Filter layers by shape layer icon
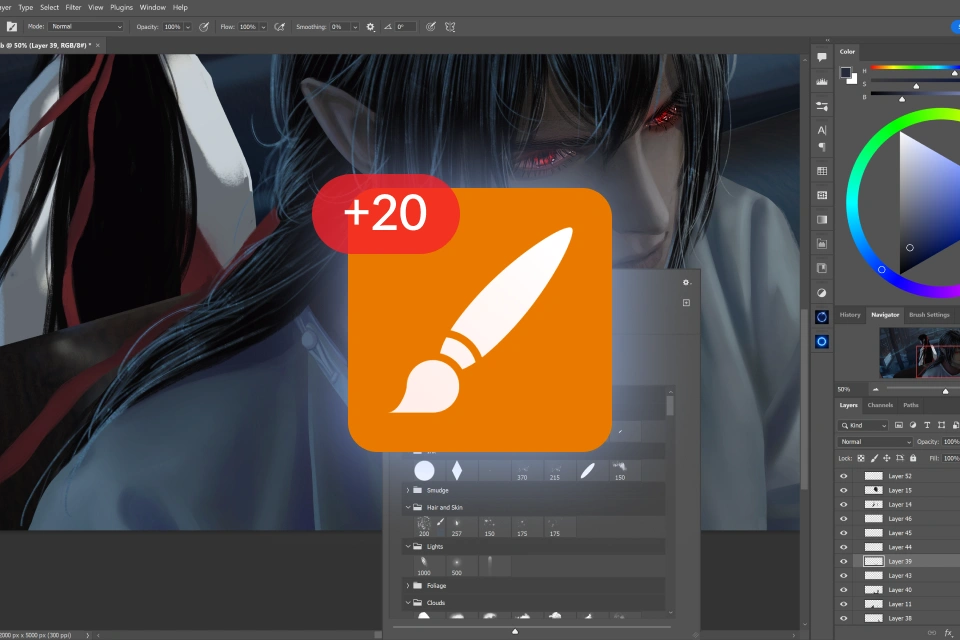This screenshot has width=960, height=640. [941, 425]
